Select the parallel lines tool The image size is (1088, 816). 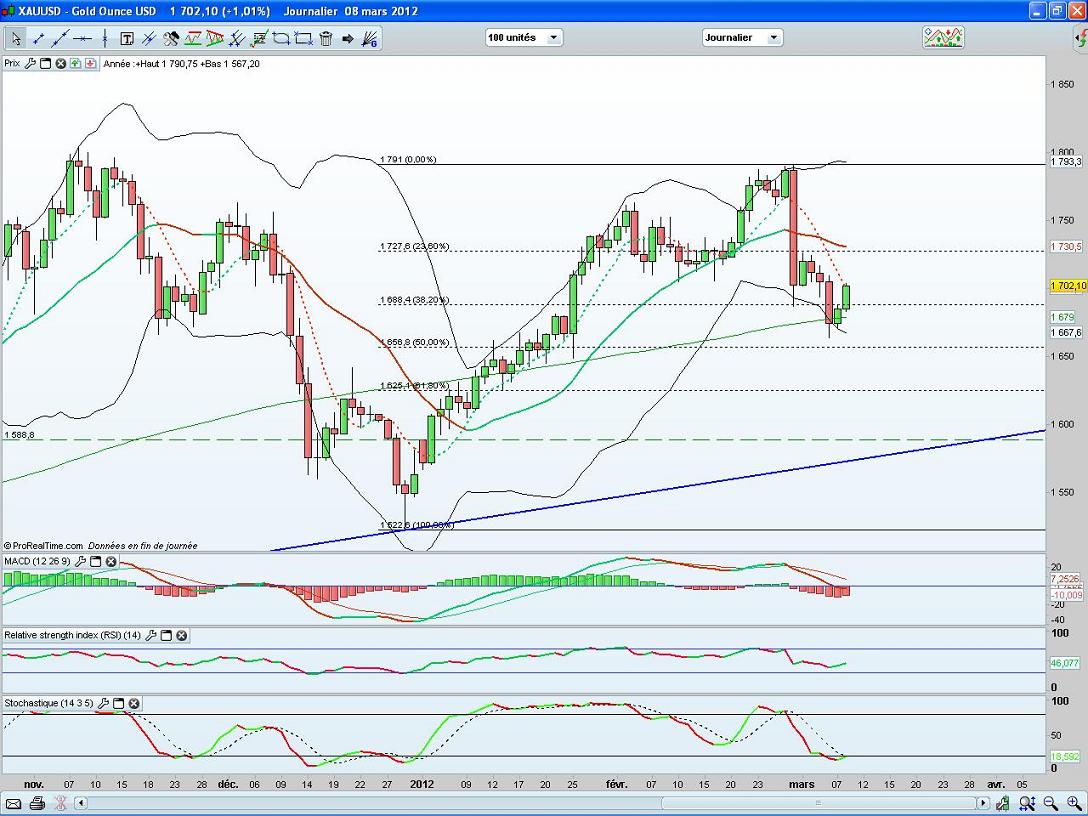[149, 39]
